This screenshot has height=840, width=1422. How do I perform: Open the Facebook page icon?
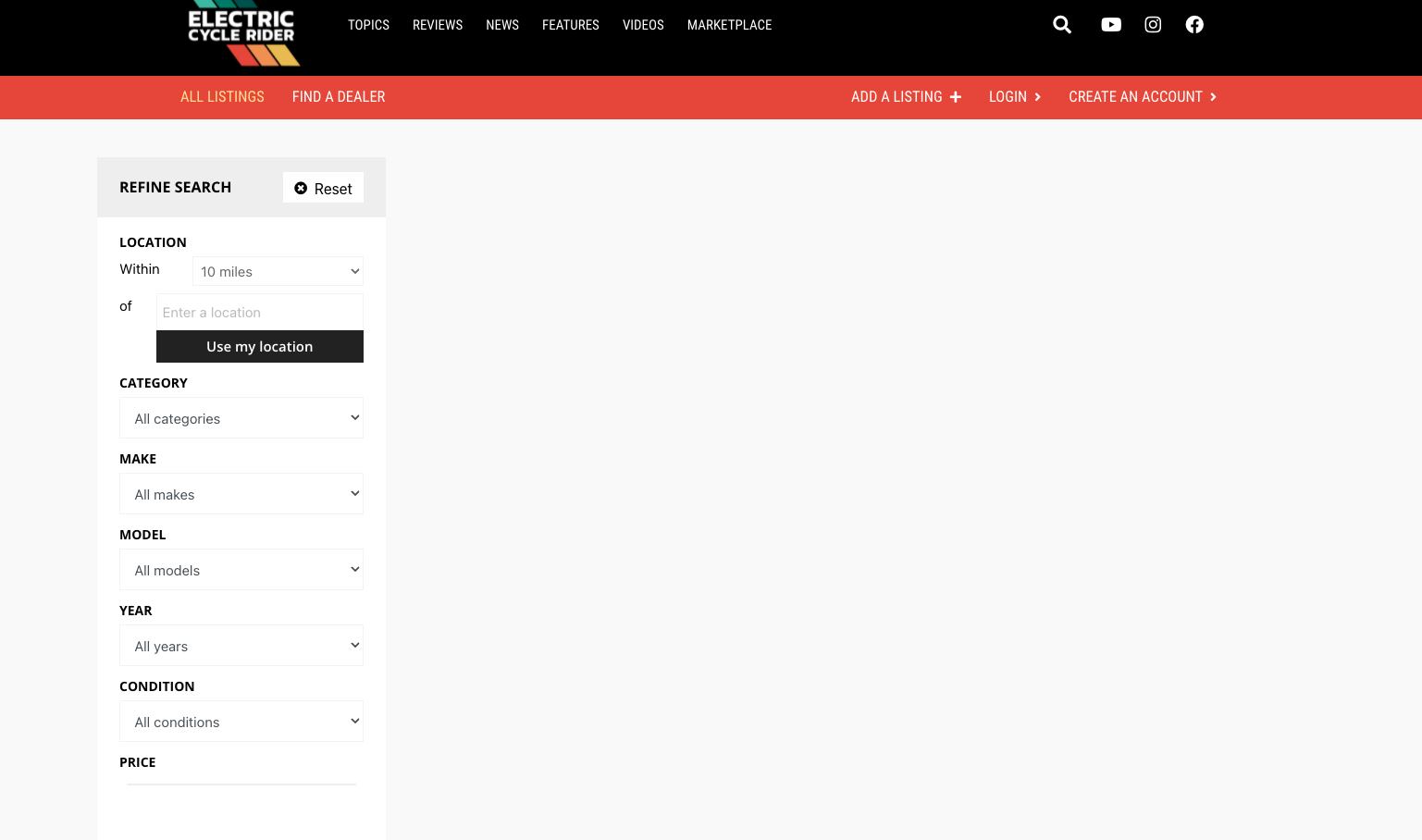click(1194, 25)
